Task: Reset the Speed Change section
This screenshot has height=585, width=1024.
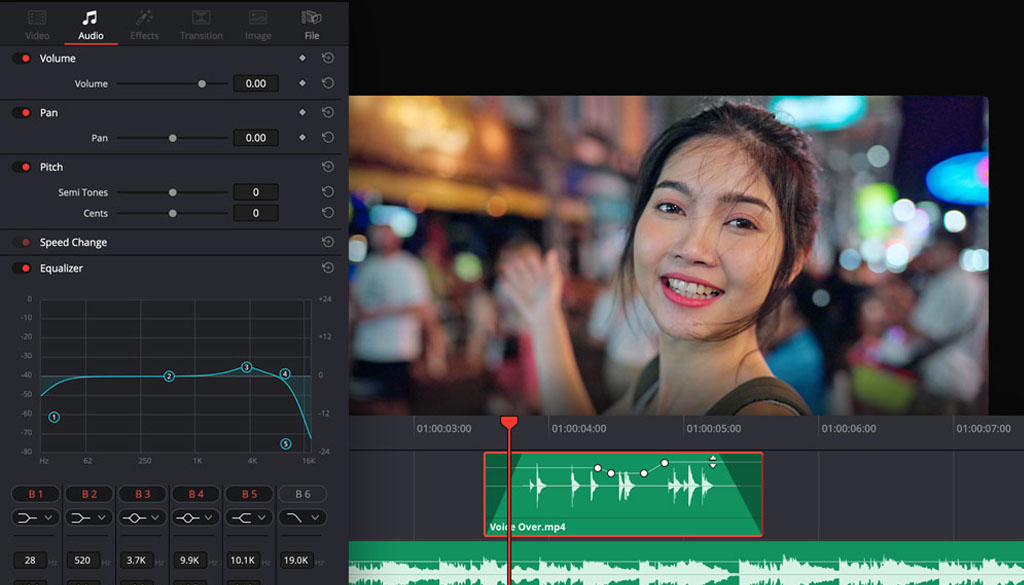Action: click(328, 242)
